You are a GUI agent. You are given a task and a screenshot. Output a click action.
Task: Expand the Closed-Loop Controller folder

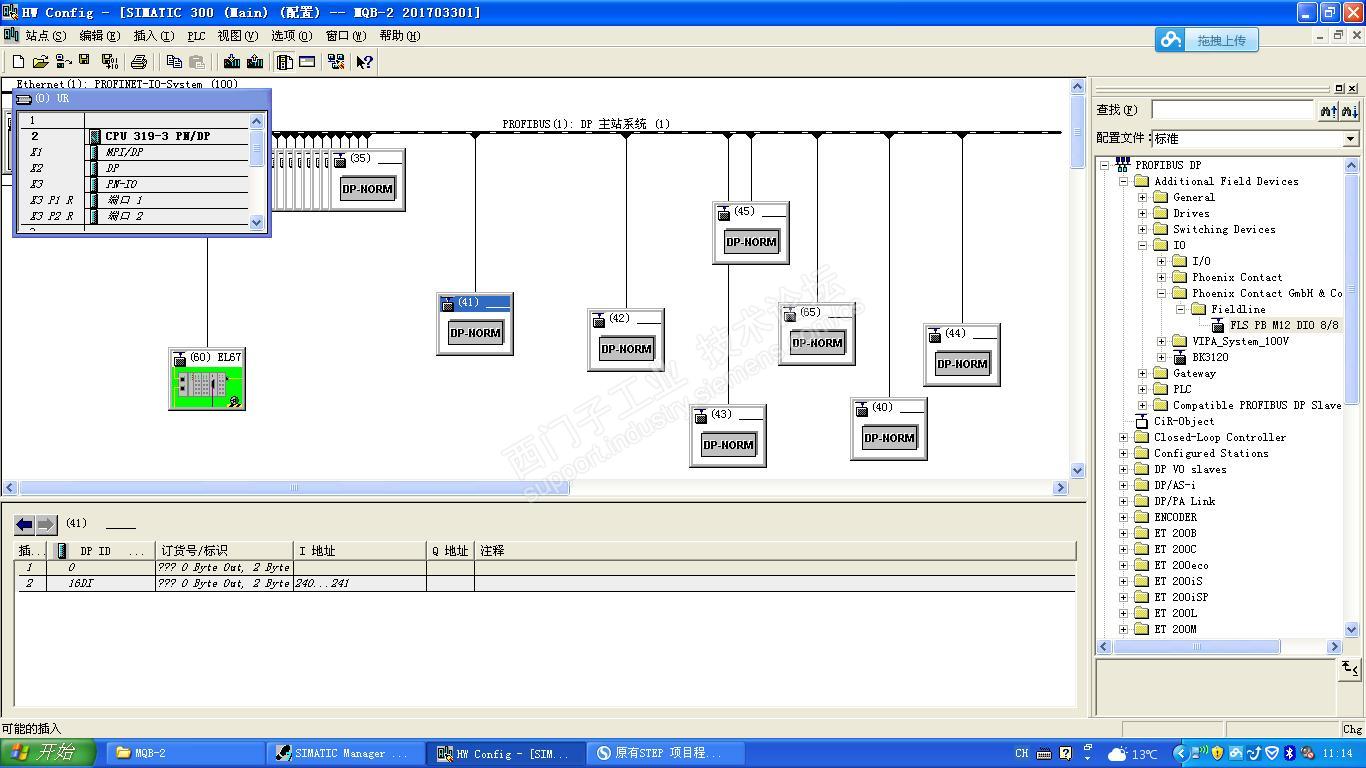(x=1124, y=437)
